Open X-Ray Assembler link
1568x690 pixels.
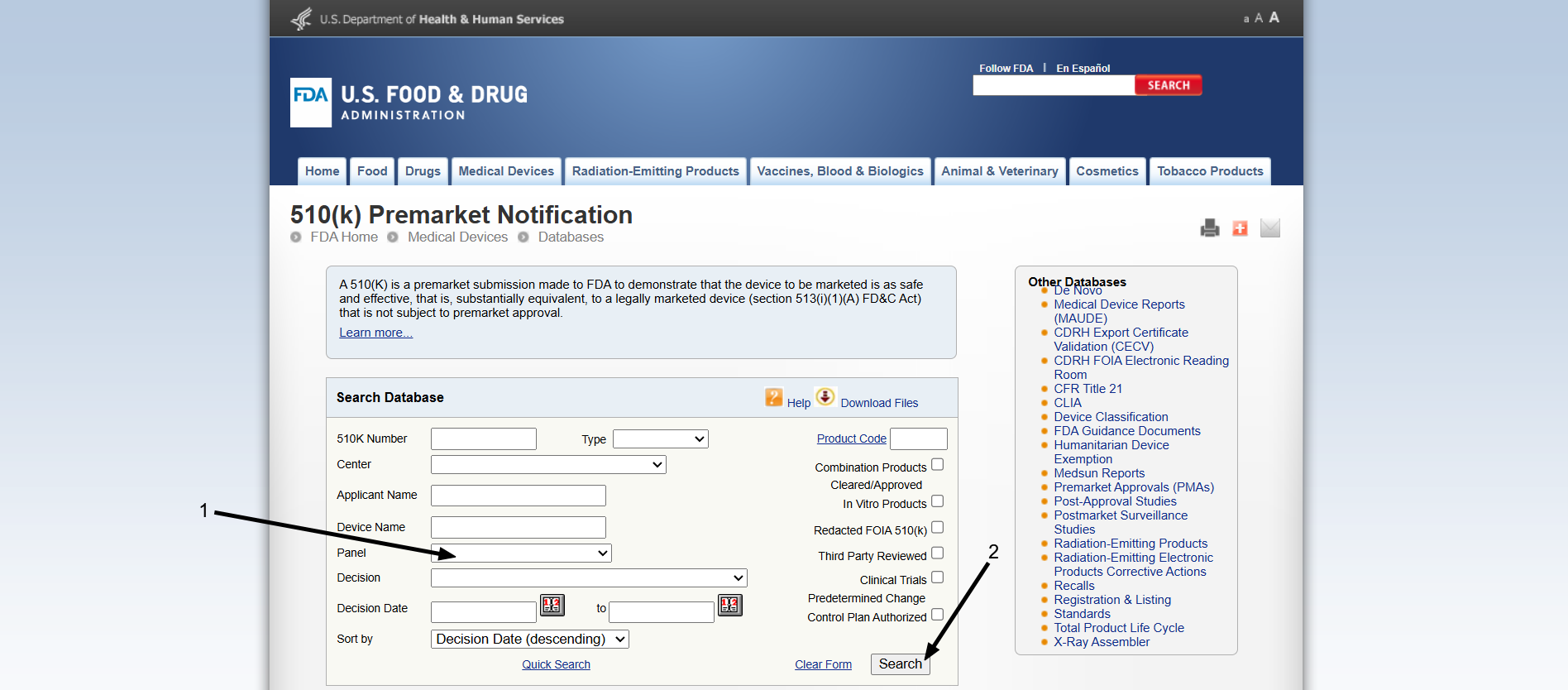(x=1102, y=642)
